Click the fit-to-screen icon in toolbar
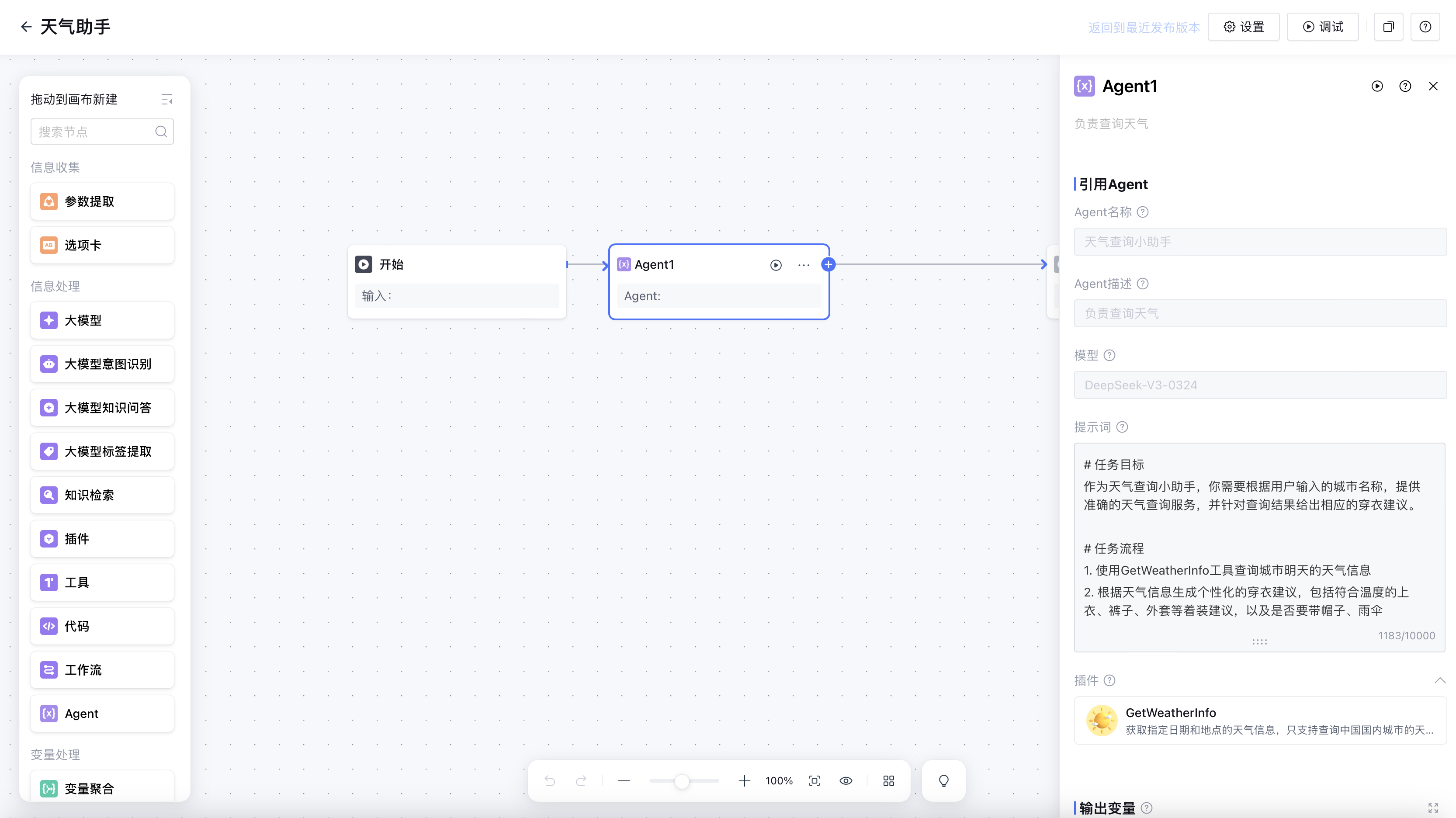Screen dimensions: 1456x818 (815, 781)
